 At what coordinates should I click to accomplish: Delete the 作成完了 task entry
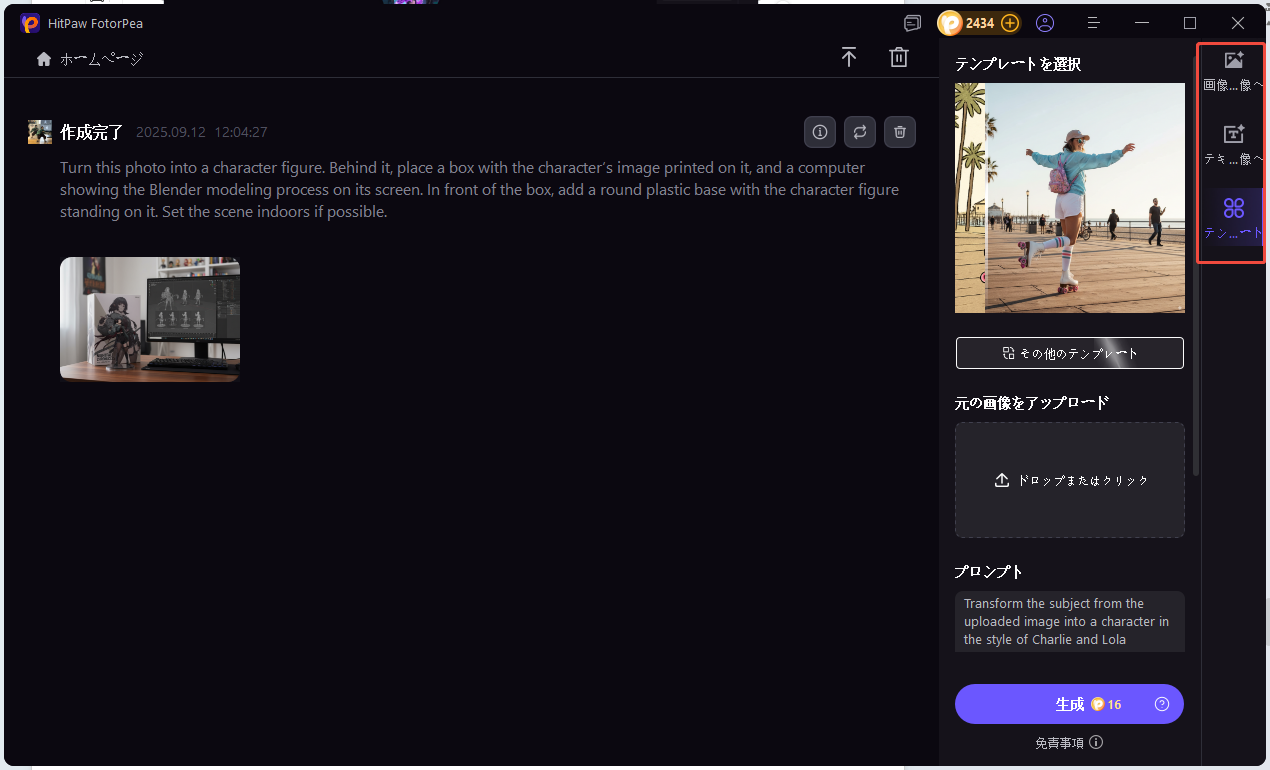click(x=900, y=132)
